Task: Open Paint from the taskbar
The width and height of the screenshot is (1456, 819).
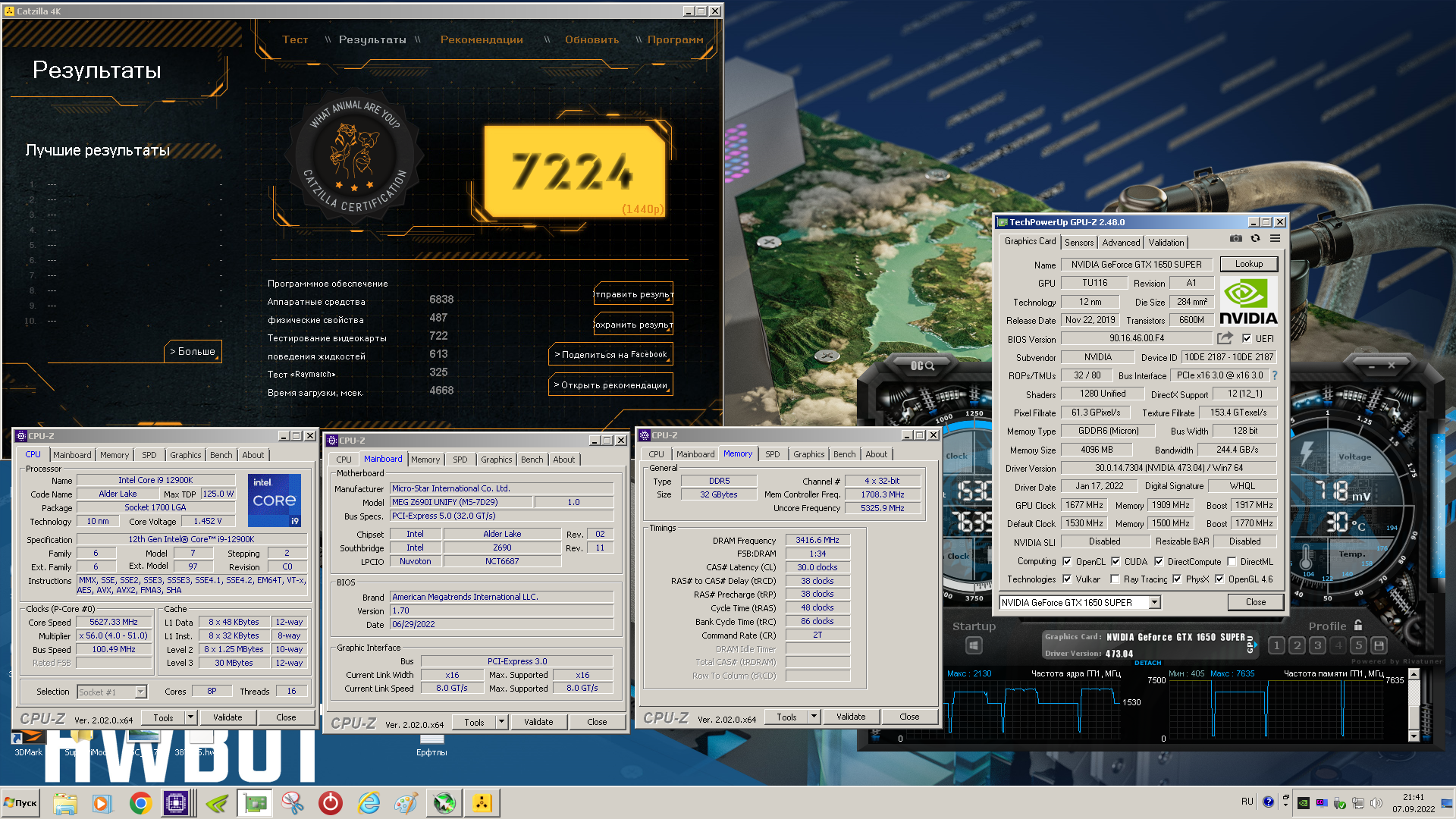Action: [406, 803]
